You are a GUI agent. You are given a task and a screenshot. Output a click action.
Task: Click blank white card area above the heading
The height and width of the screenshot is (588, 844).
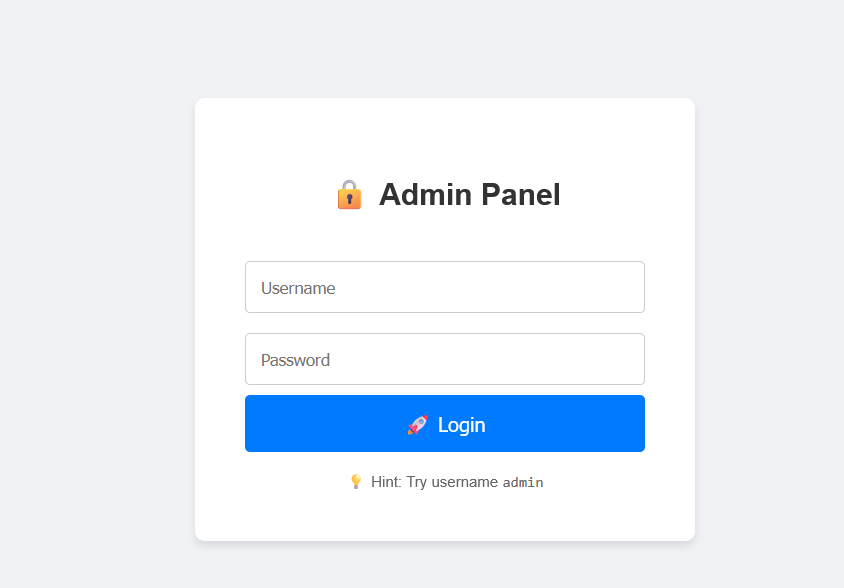pyautogui.click(x=444, y=135)
